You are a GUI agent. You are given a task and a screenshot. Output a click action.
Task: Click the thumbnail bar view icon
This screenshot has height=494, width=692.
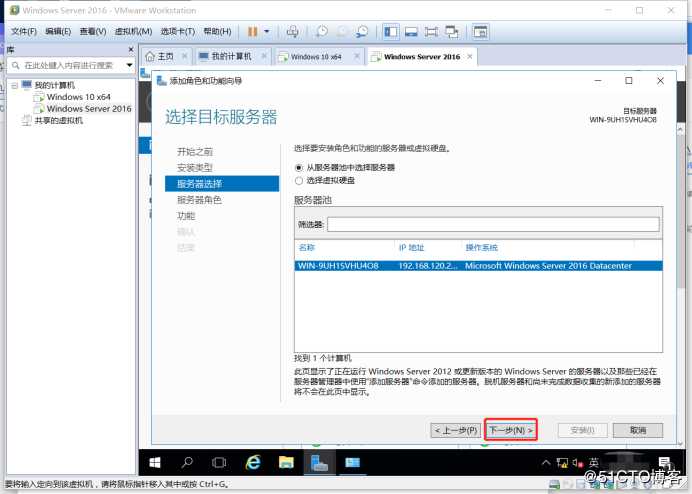411,32
